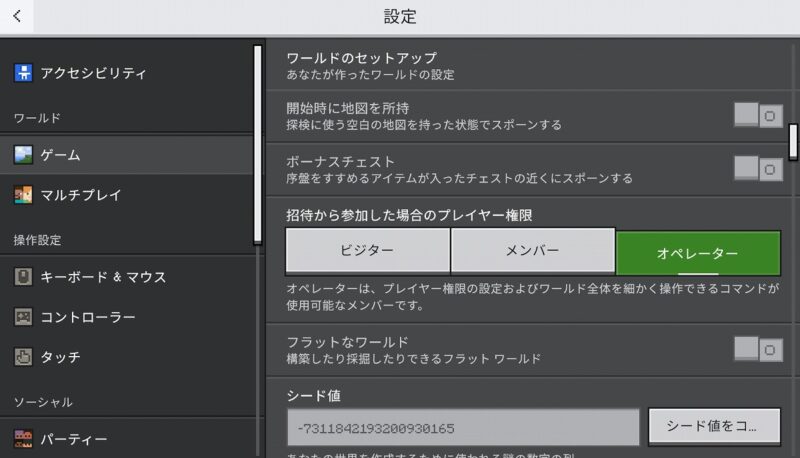Click the sidebar scrollbar

tap(258, 144)
